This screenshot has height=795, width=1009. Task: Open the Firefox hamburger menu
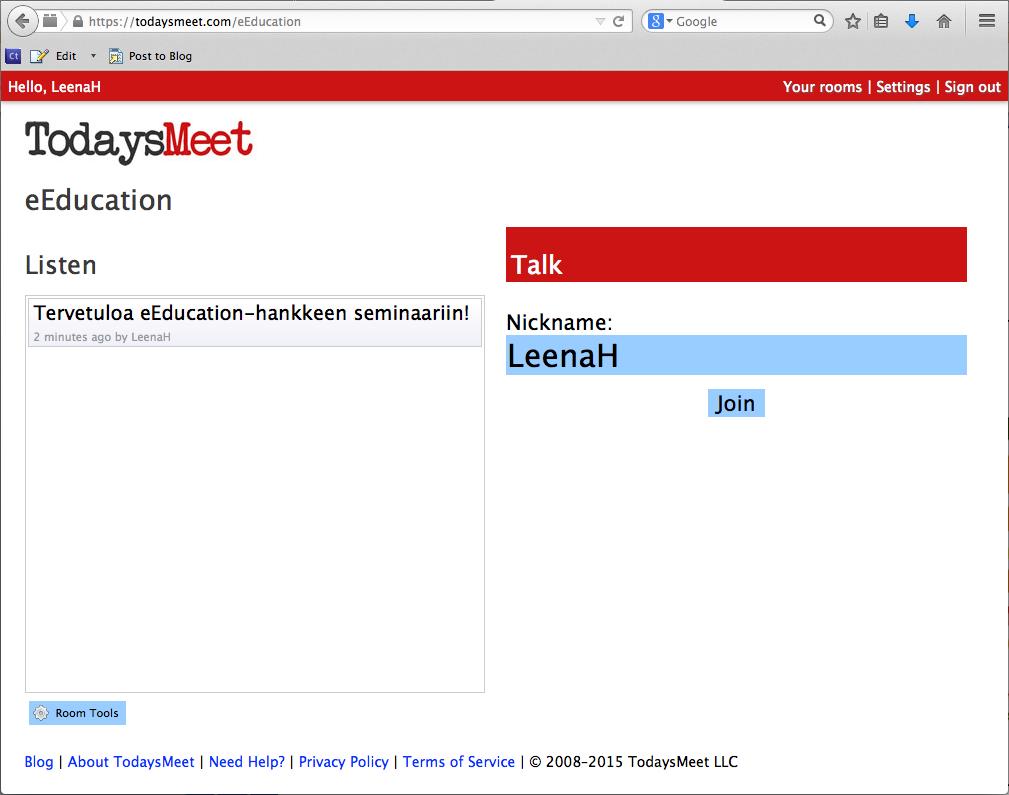pos(987,21)
